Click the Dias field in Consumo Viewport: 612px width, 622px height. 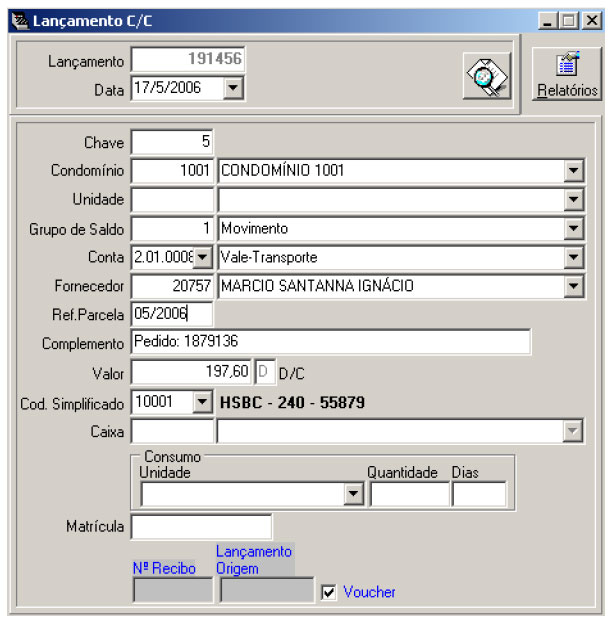coord(478,494)
